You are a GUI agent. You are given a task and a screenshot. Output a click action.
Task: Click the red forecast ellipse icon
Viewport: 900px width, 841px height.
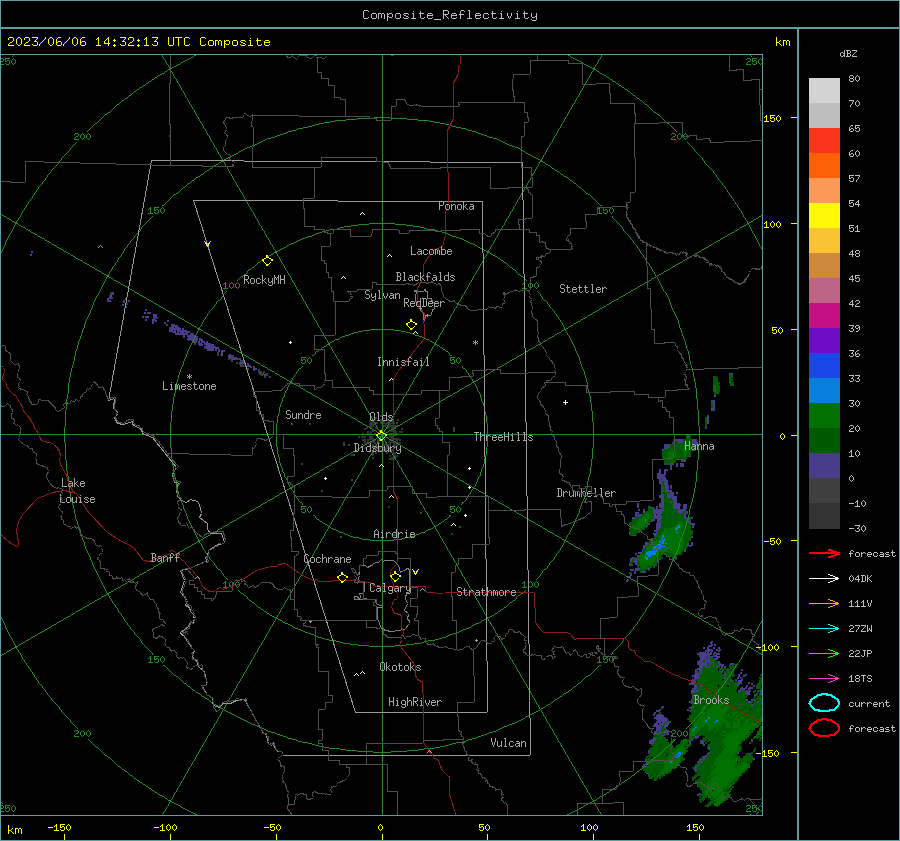tap(824, 728)
